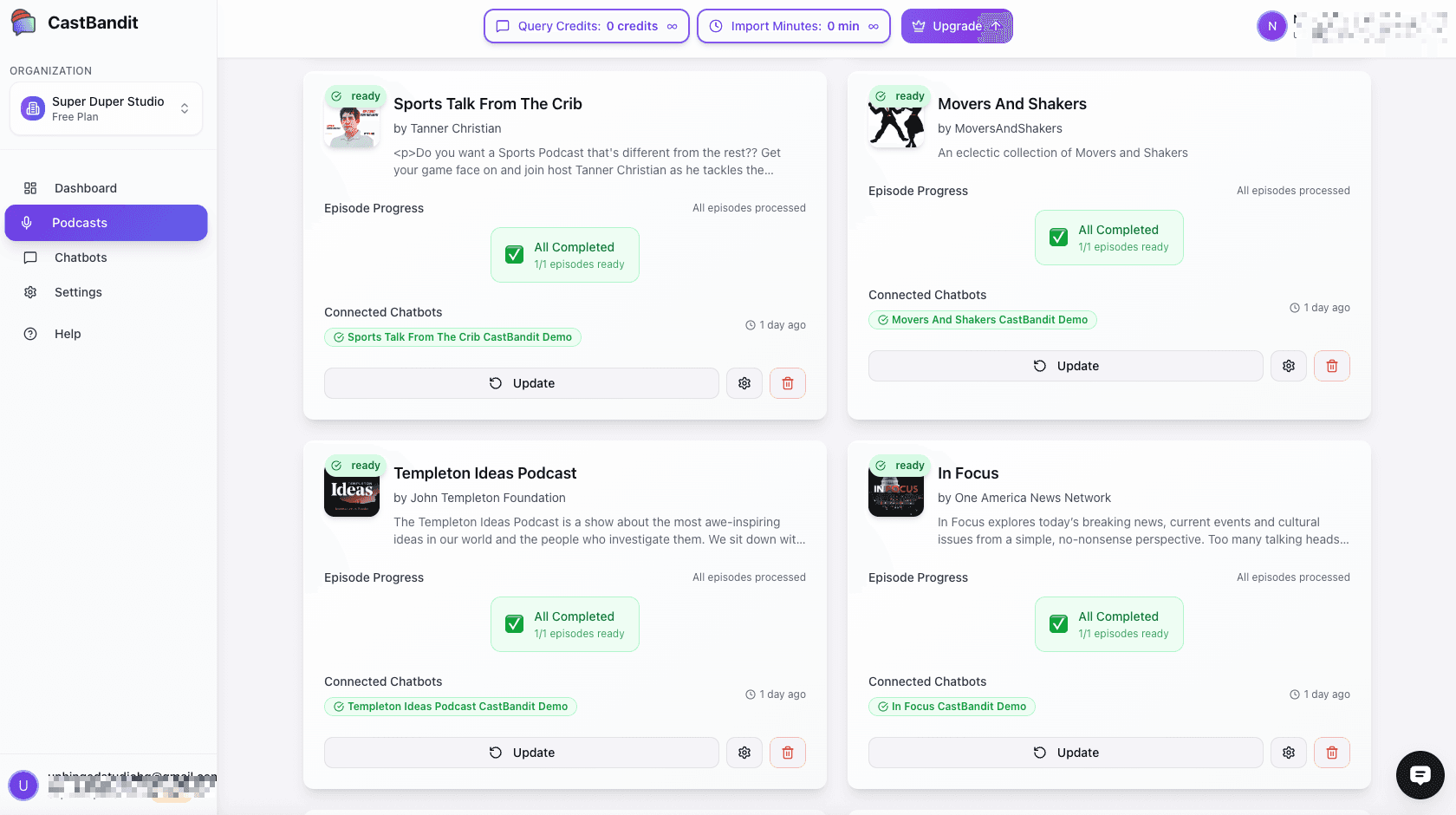Screen dimensions: 1456x815
Task: Update the Templeton Ideas Podcast
Action: pos(521,753)
